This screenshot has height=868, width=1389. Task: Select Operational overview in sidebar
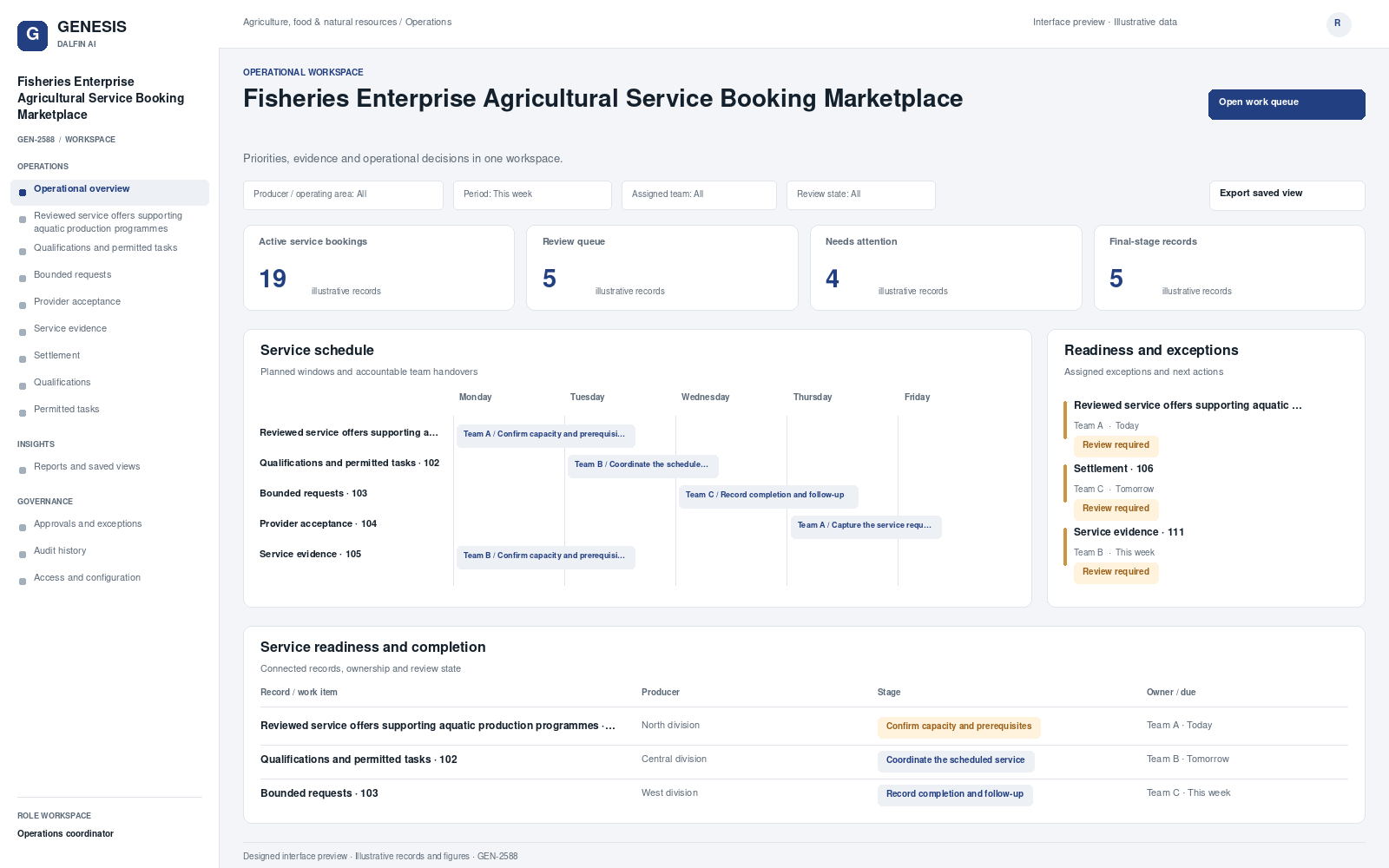[109, 193]
